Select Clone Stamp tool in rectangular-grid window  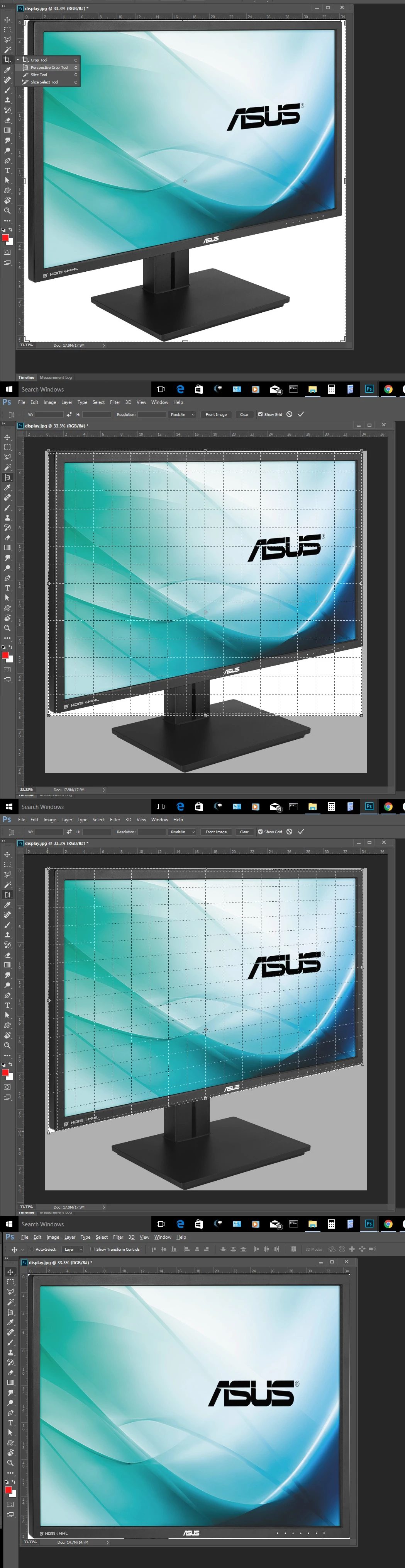7,518
